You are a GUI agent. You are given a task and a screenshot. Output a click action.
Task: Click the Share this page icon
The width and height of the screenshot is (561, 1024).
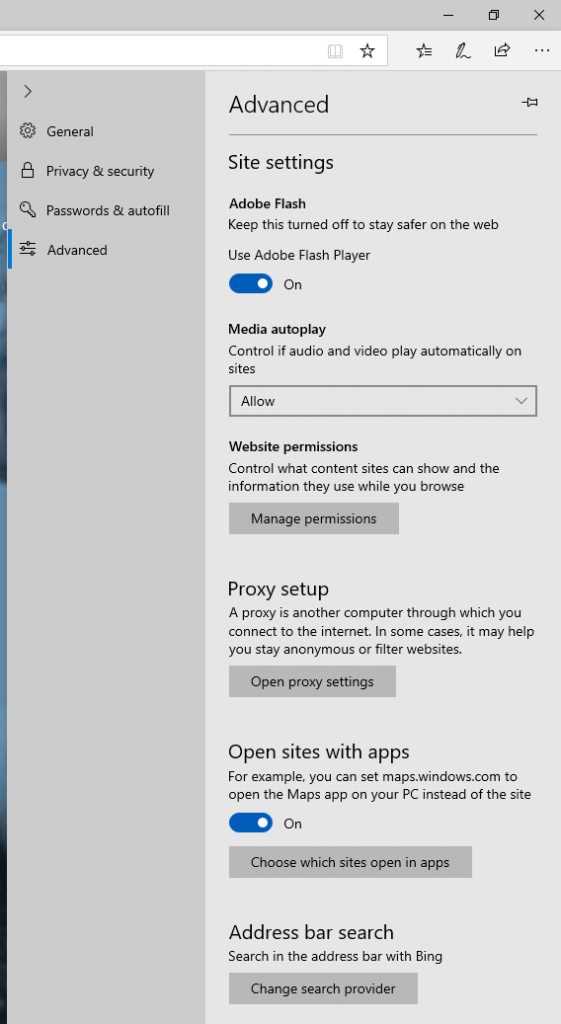502,50
